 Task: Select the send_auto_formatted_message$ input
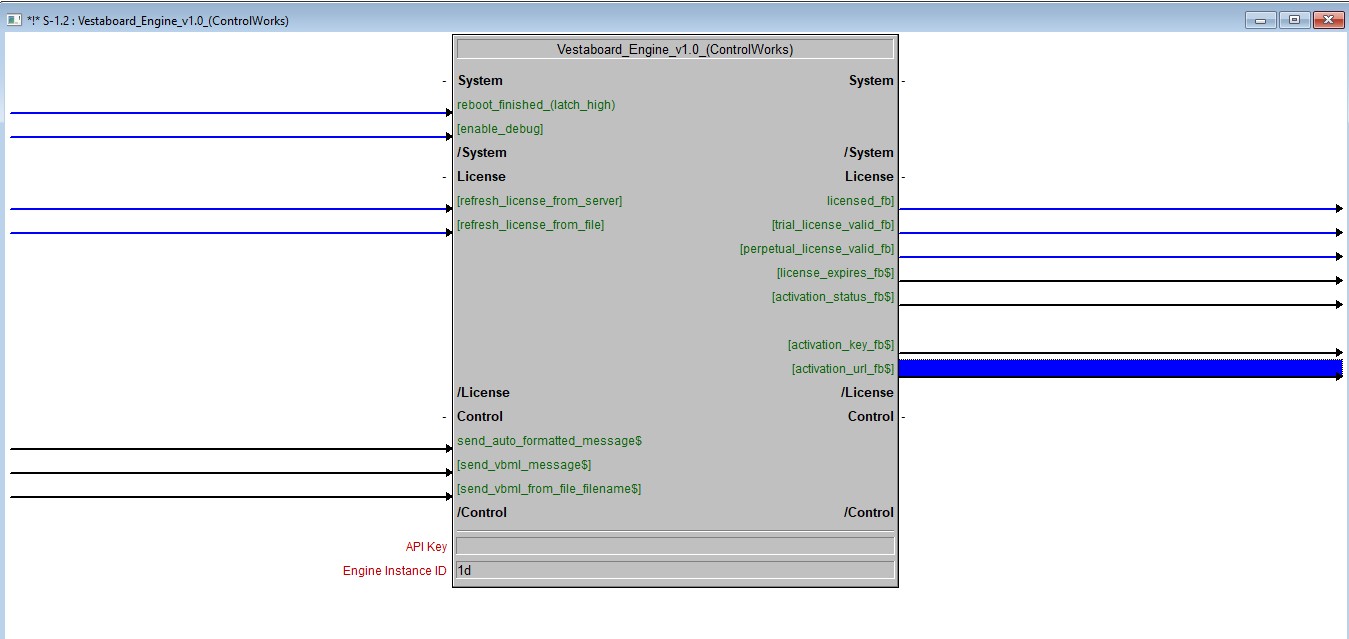[549, 441]
